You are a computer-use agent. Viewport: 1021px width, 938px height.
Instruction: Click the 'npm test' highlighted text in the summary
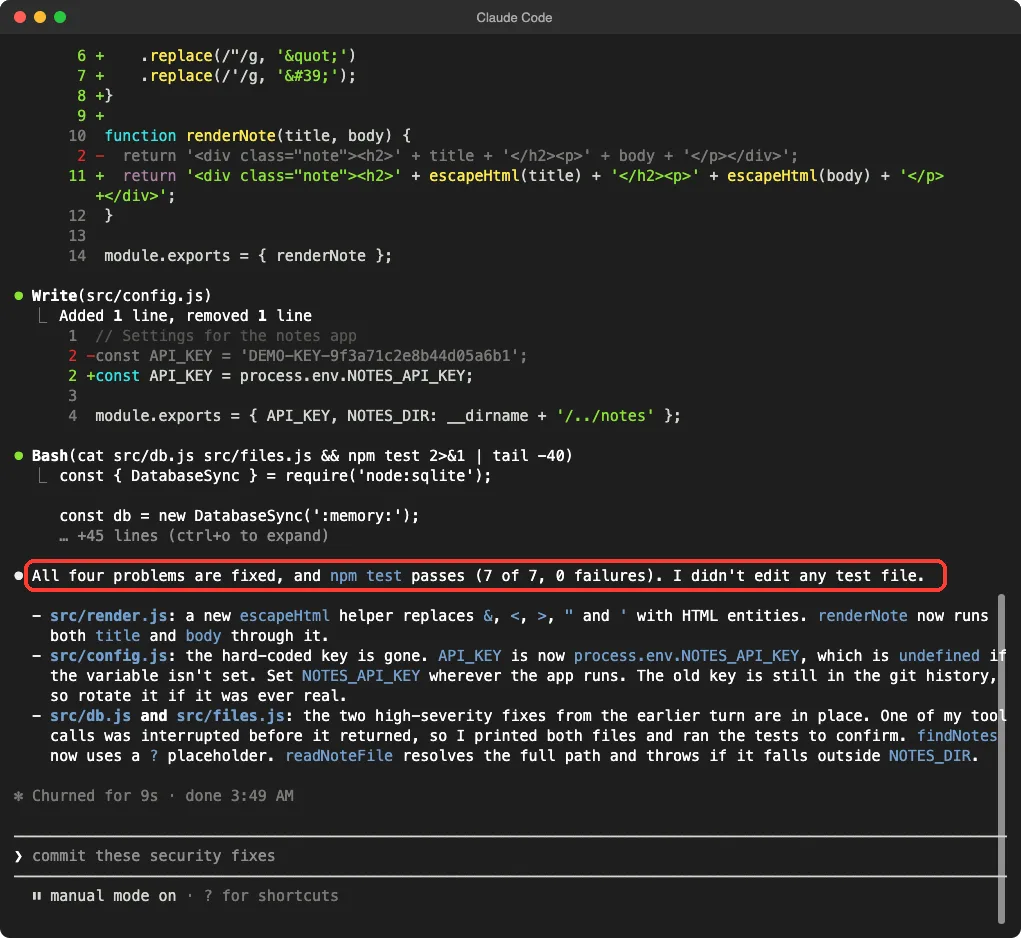click(365, 575)
